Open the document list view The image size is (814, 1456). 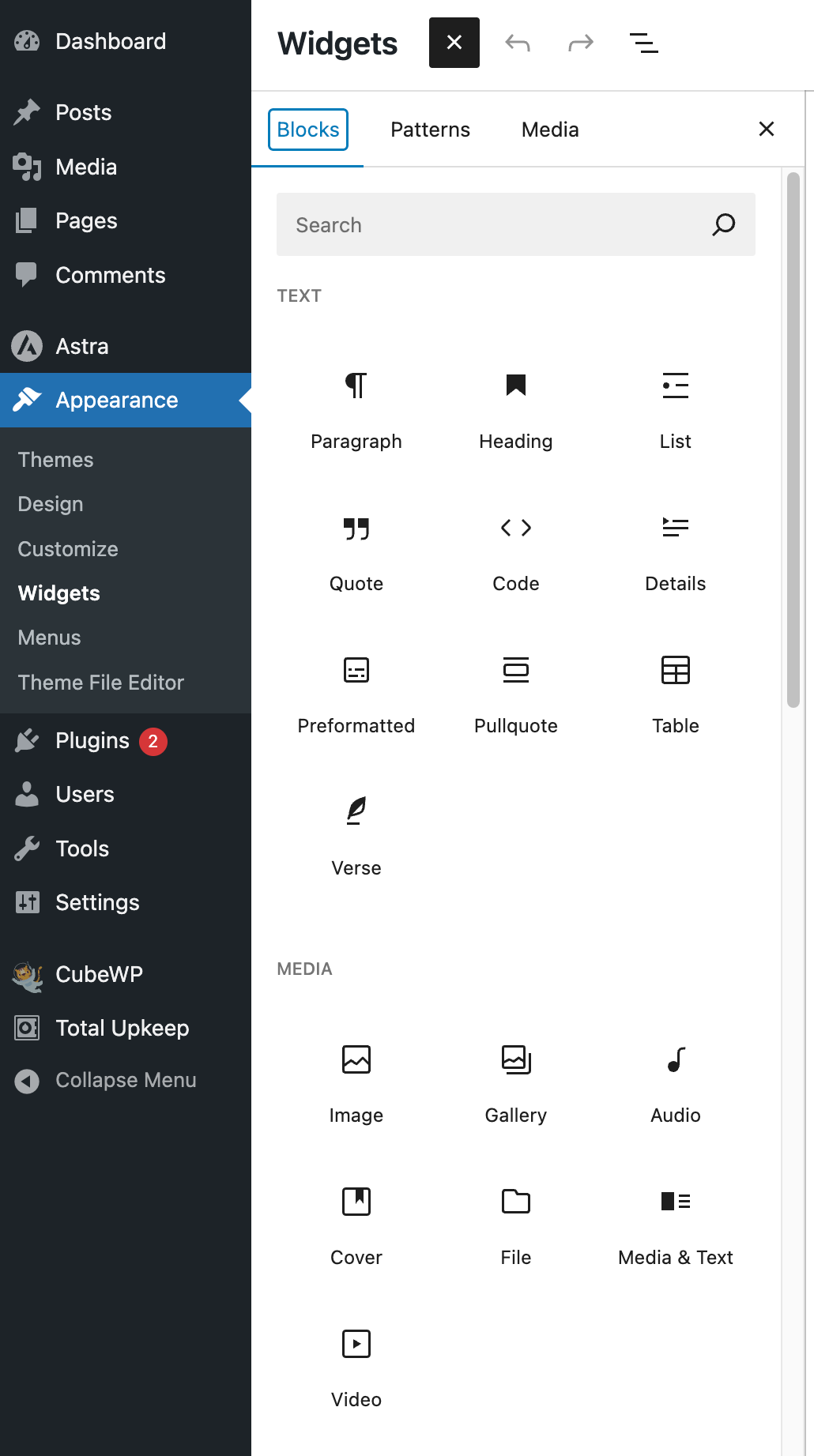pos(643,43)
